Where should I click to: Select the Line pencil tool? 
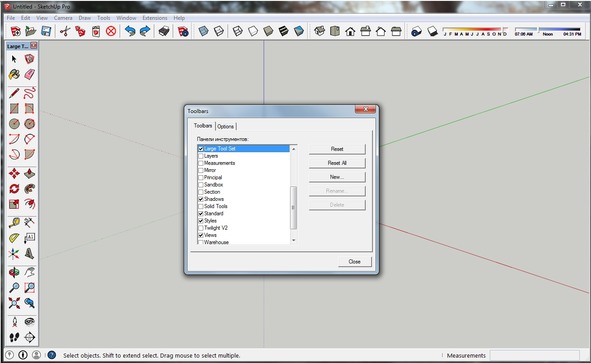[14, 93]
